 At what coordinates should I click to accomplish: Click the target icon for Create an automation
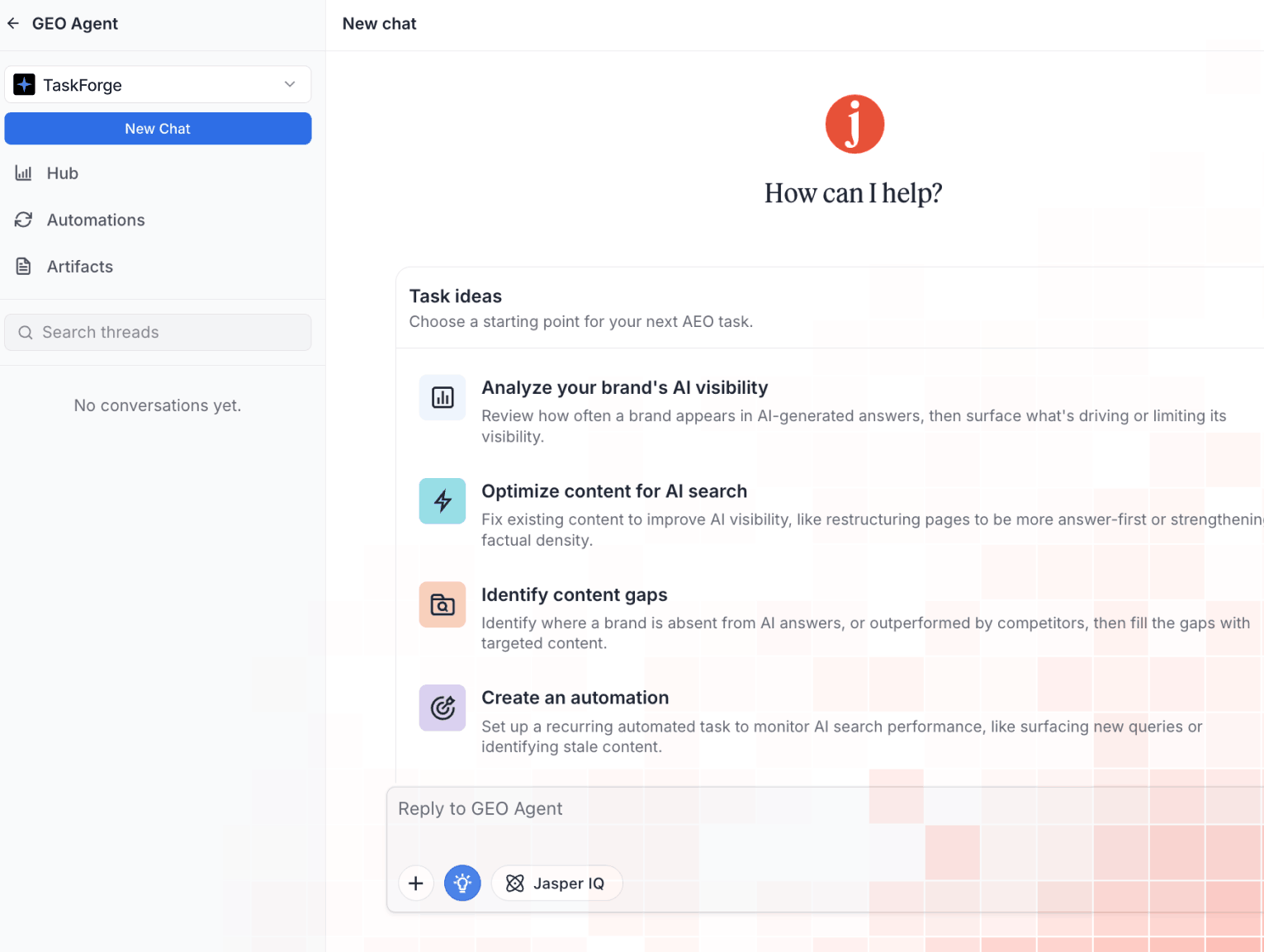coord(443,708)
